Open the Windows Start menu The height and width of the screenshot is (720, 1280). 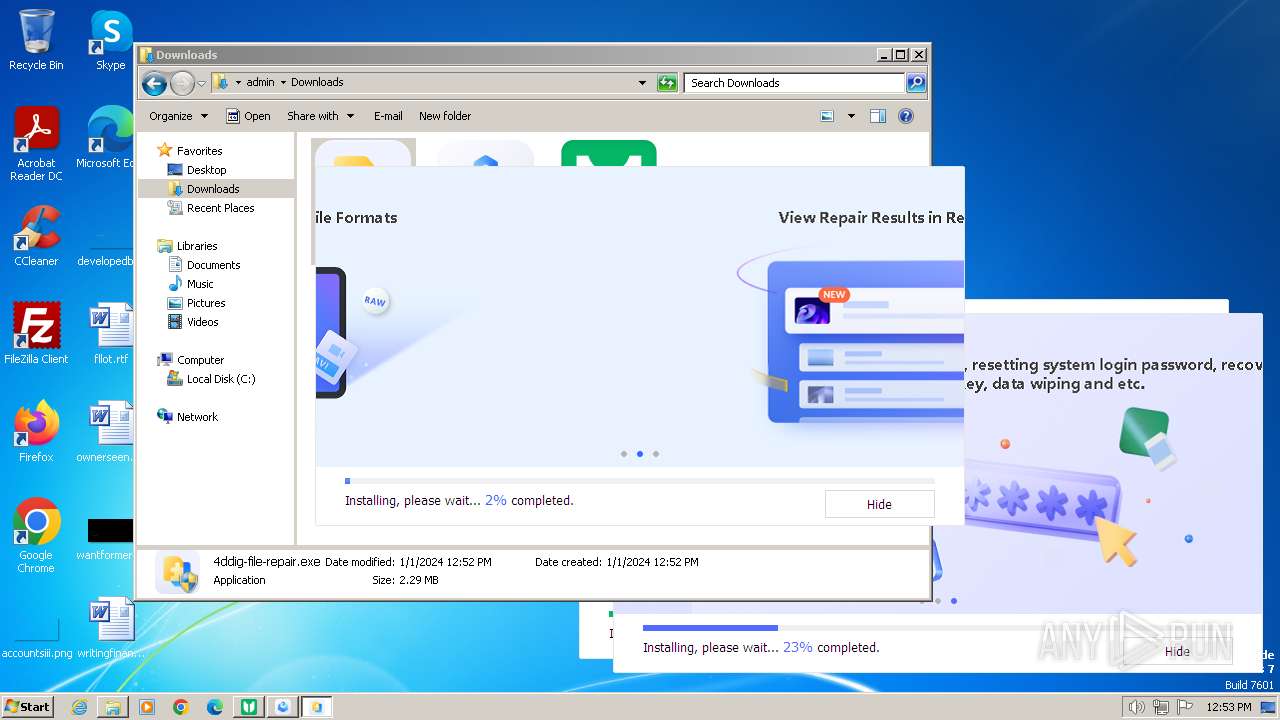point(28,707)
